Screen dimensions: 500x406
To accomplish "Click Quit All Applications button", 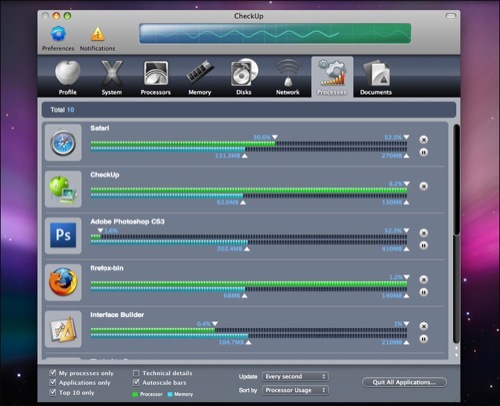I will click(x=404, y=382).
